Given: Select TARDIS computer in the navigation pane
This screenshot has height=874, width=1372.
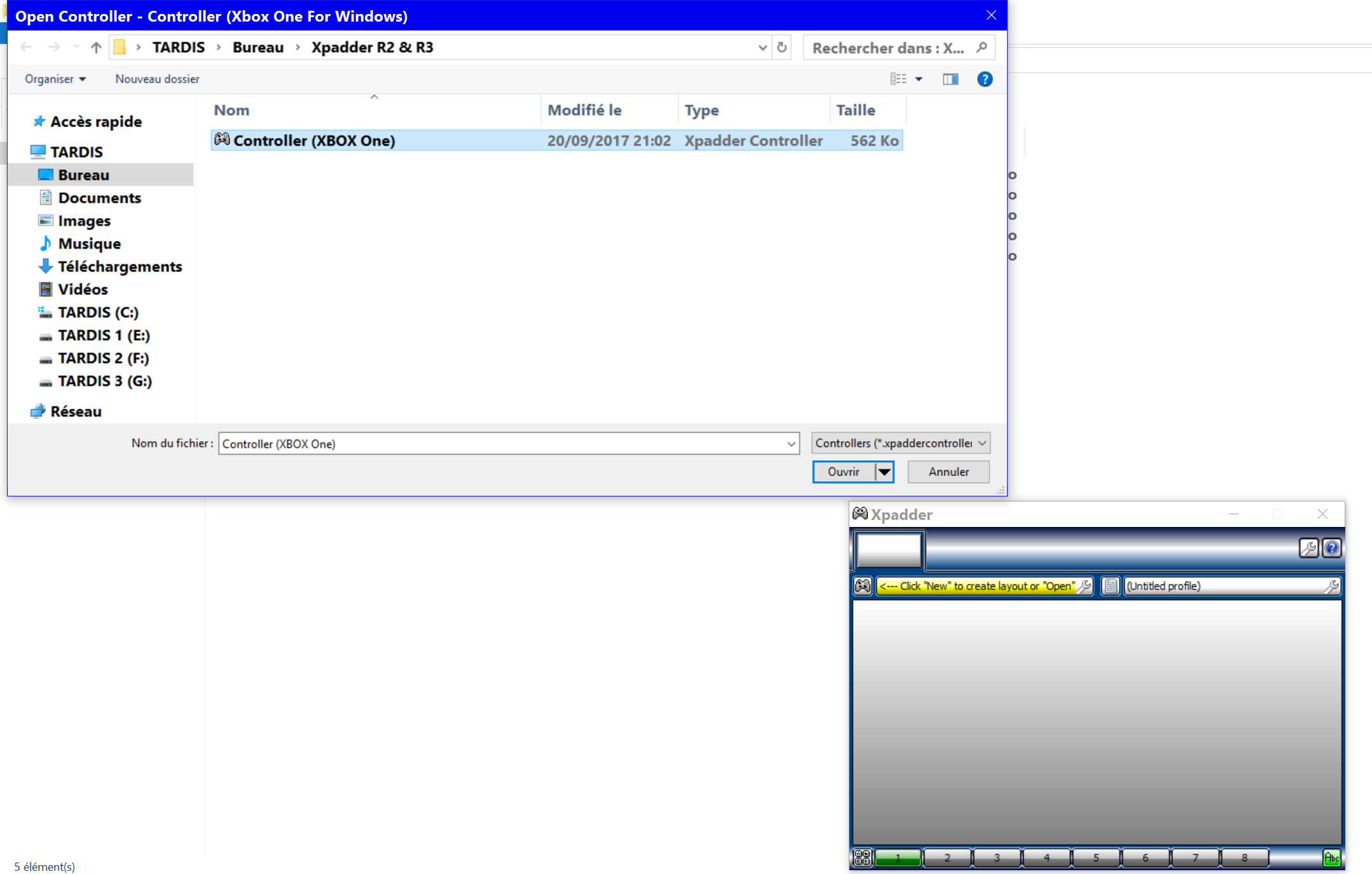Looking at the screenshot, I should click(76, 152).
